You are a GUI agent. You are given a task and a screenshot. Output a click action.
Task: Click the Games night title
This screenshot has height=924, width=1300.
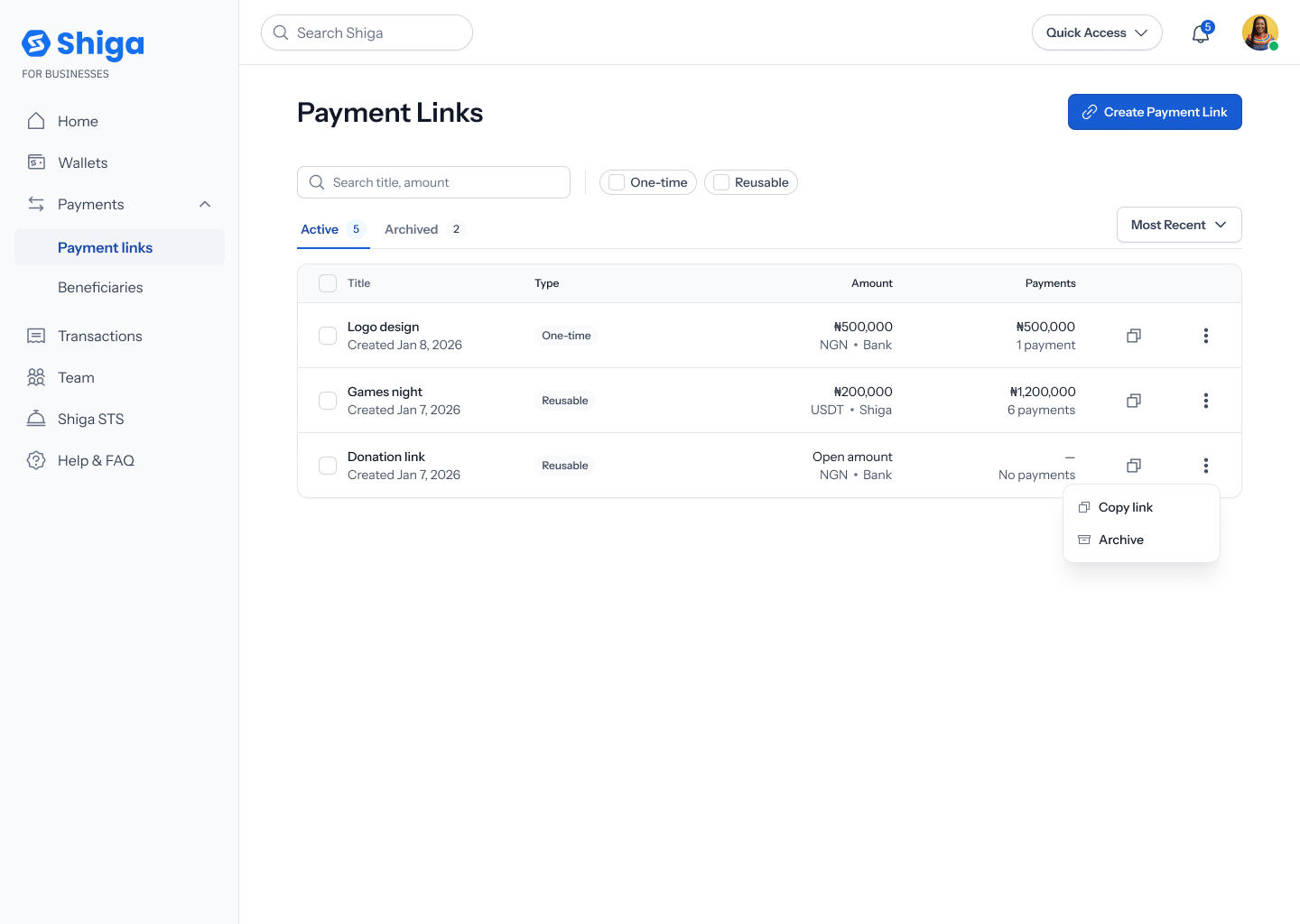[x=385, y=392]
